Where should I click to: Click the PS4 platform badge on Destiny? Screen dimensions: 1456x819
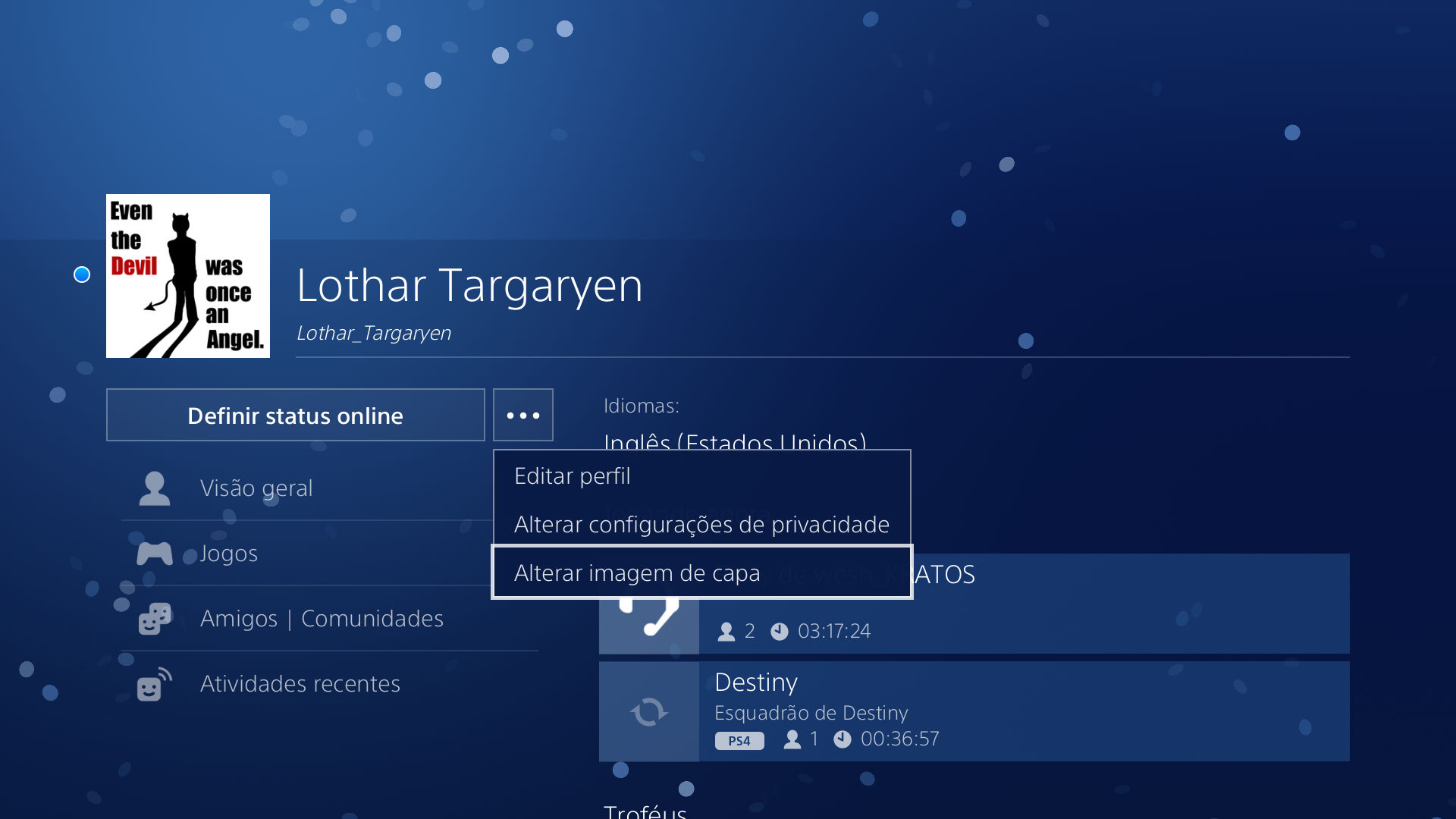click(x=738, y=740)
